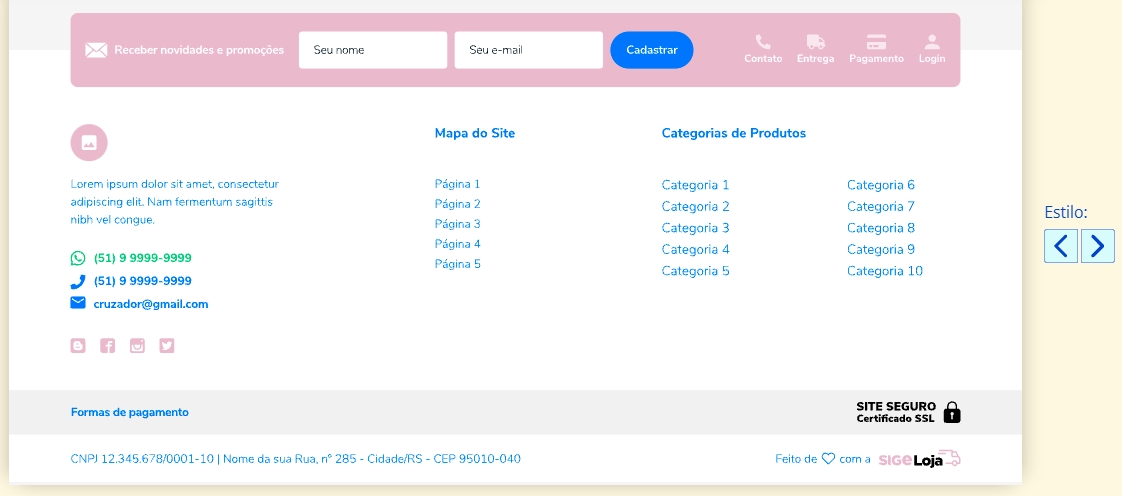Viewport: 1122px width, 496px height.
Task: Click the WhatsApp phone number link
Action: point(142,258)
